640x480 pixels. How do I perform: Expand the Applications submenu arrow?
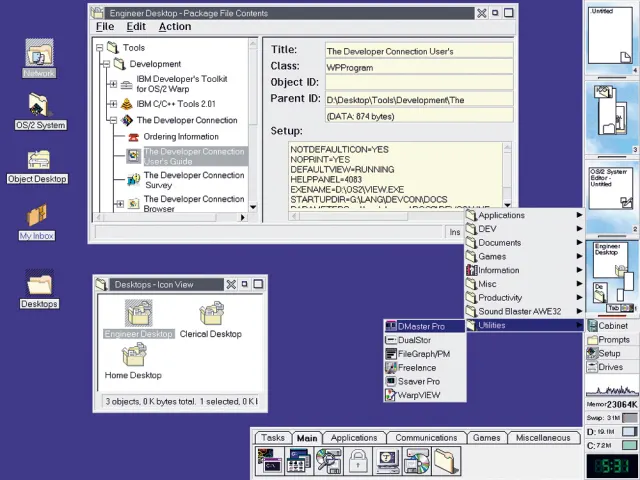click(x=579, y=215)
